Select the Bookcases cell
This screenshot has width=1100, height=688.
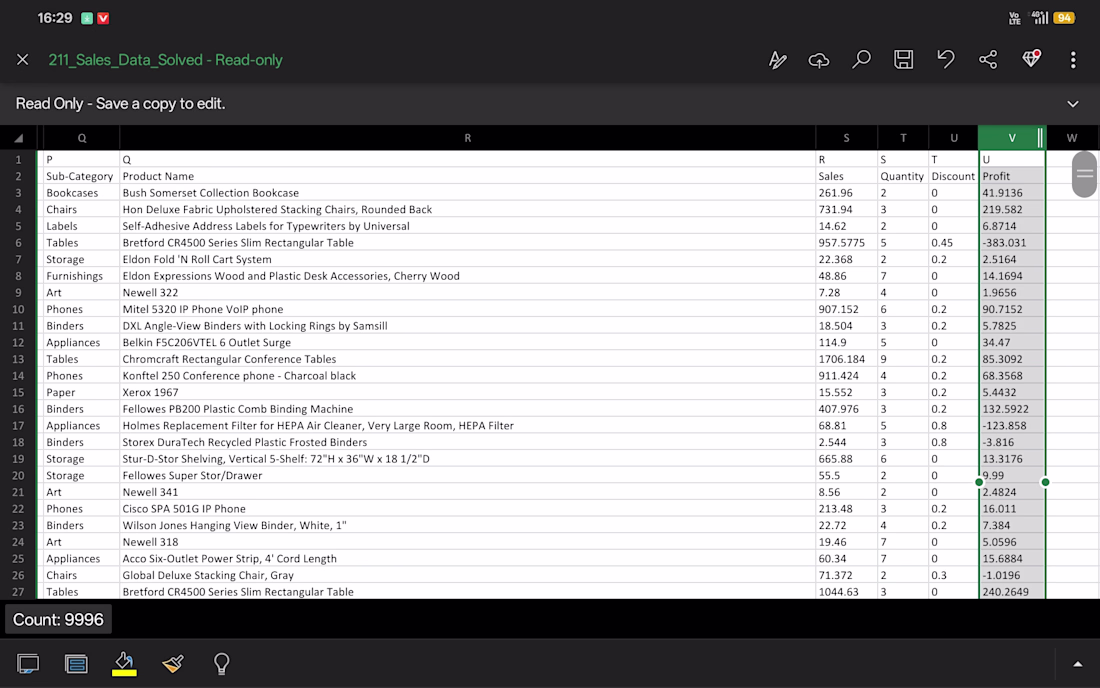82,193
